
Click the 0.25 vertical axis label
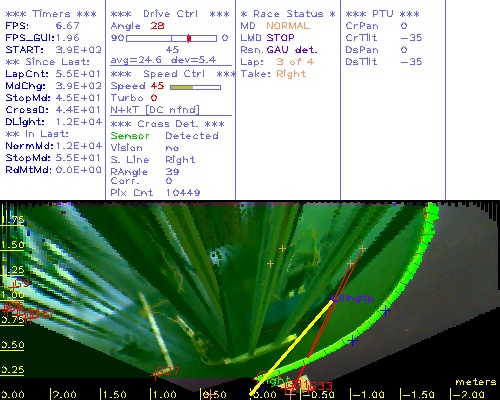13,370
